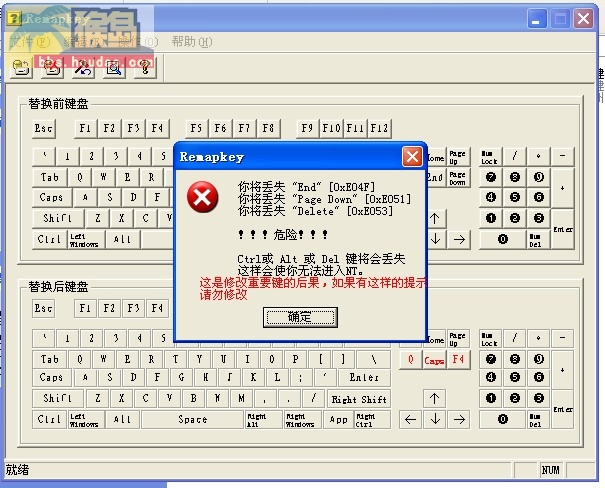605x488 pixels.
Task: Click the Right Alt key on lower keyboard
Action: (x=264, y=419)
